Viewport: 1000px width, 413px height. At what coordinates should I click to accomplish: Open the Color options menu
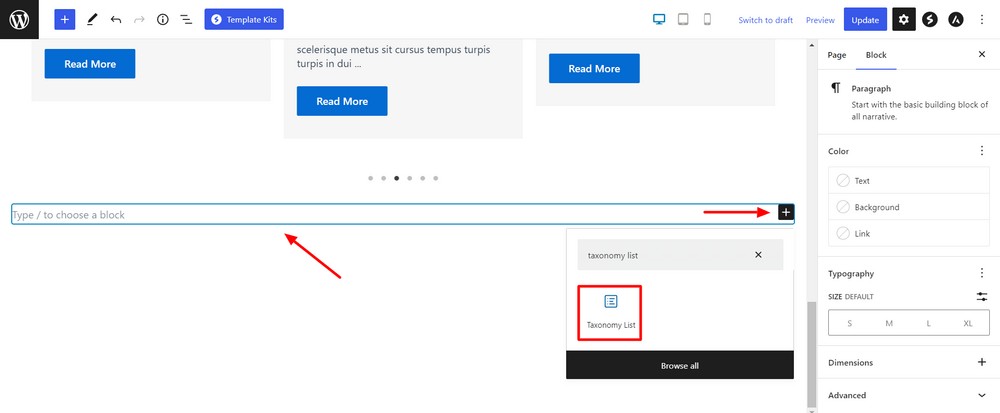tap(981, 151)
